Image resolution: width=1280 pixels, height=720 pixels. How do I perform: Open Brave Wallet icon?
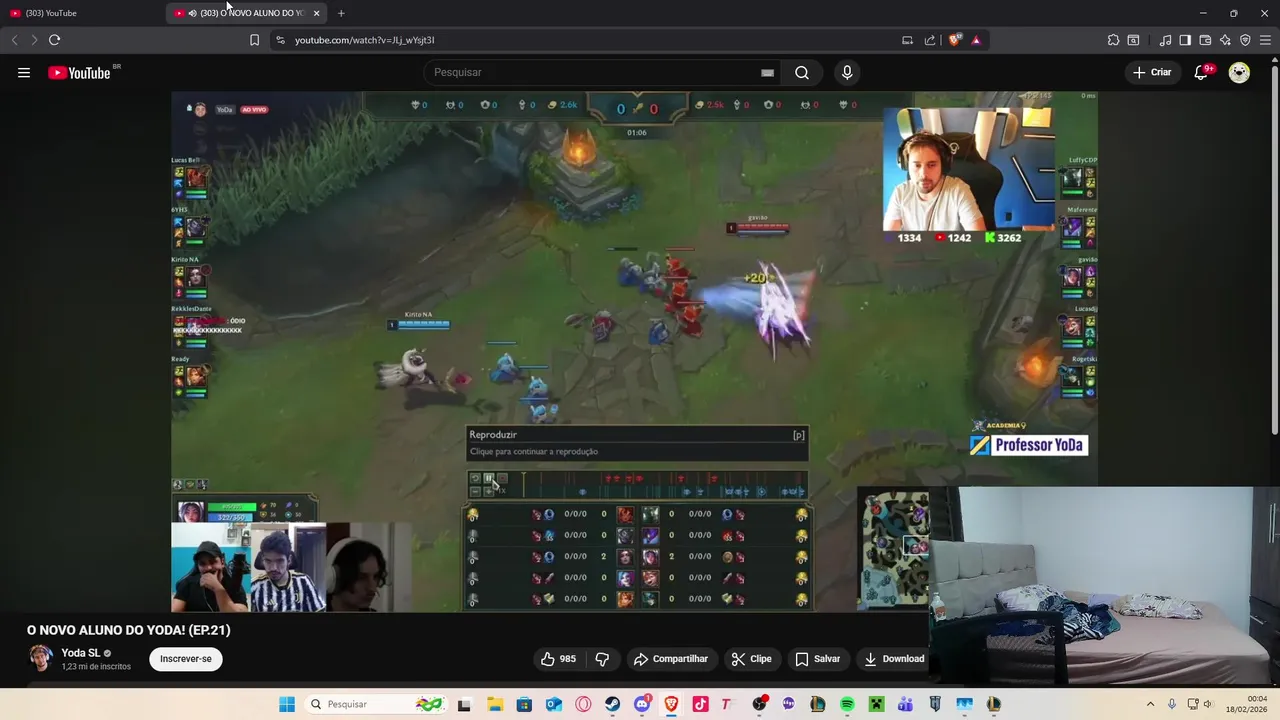1205,40
